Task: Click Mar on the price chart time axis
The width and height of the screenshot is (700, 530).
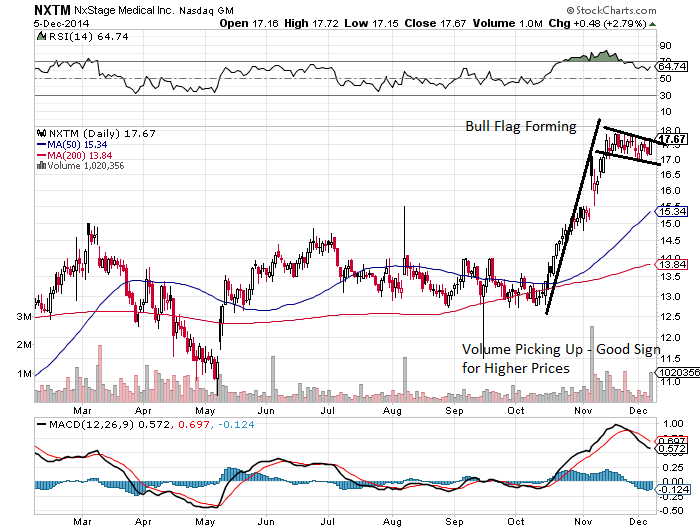Action: [x=83, y=411]
